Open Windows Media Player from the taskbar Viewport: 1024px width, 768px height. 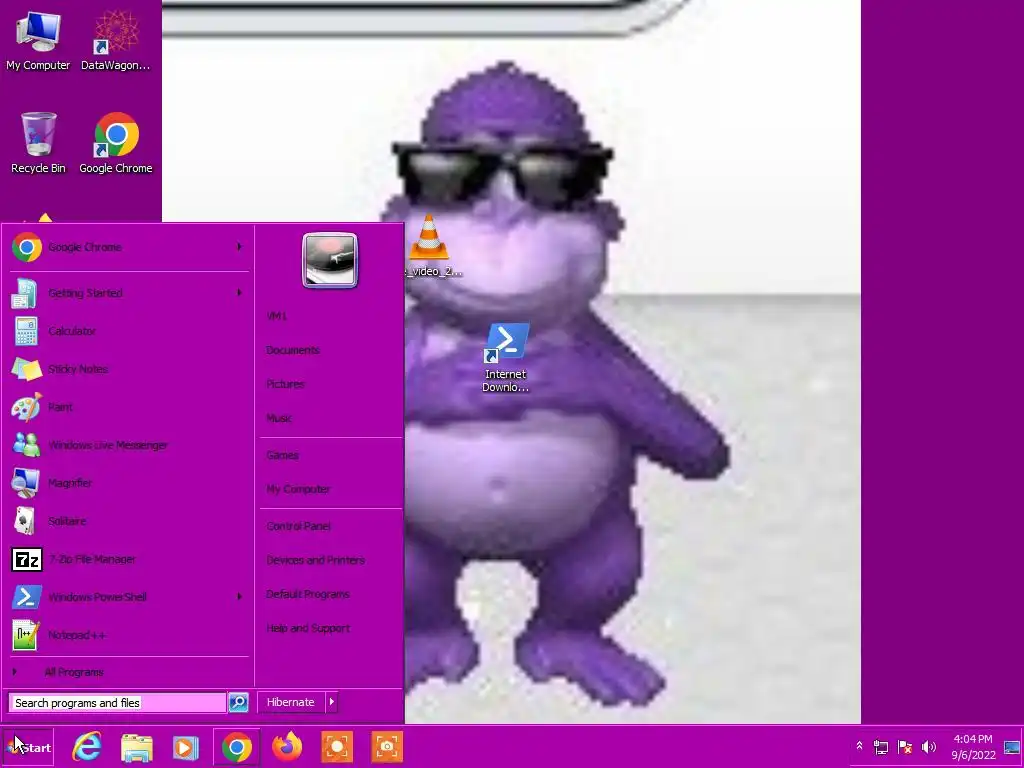(186, 747)
